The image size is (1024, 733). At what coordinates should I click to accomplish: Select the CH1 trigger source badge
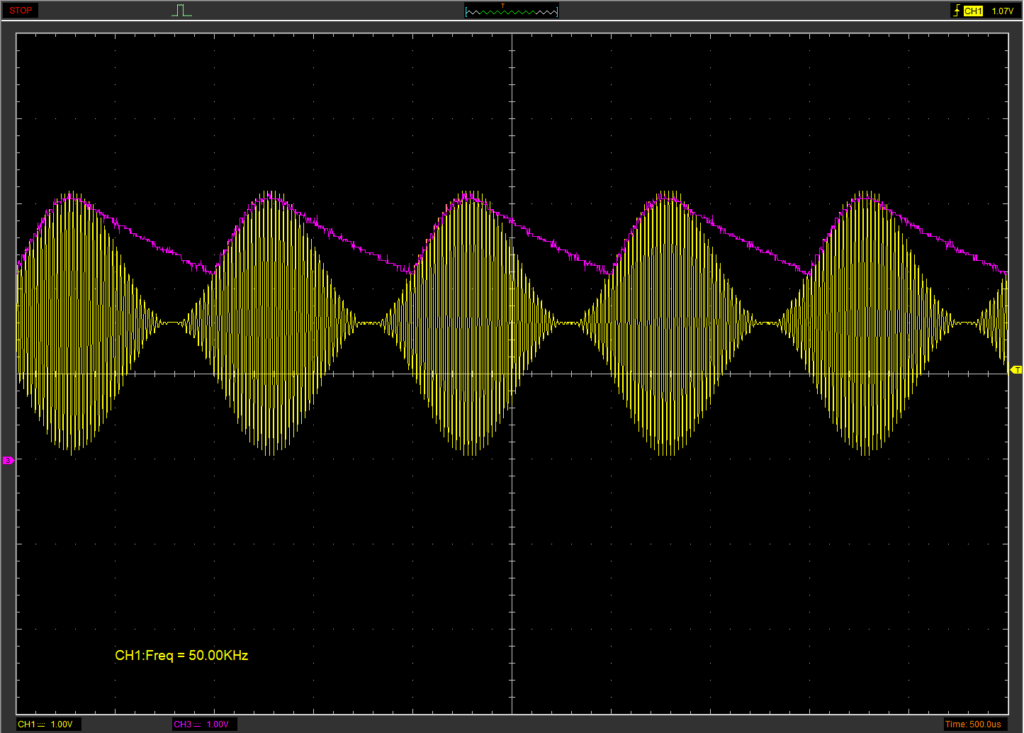pyautogui.click(x=975, y=11)
